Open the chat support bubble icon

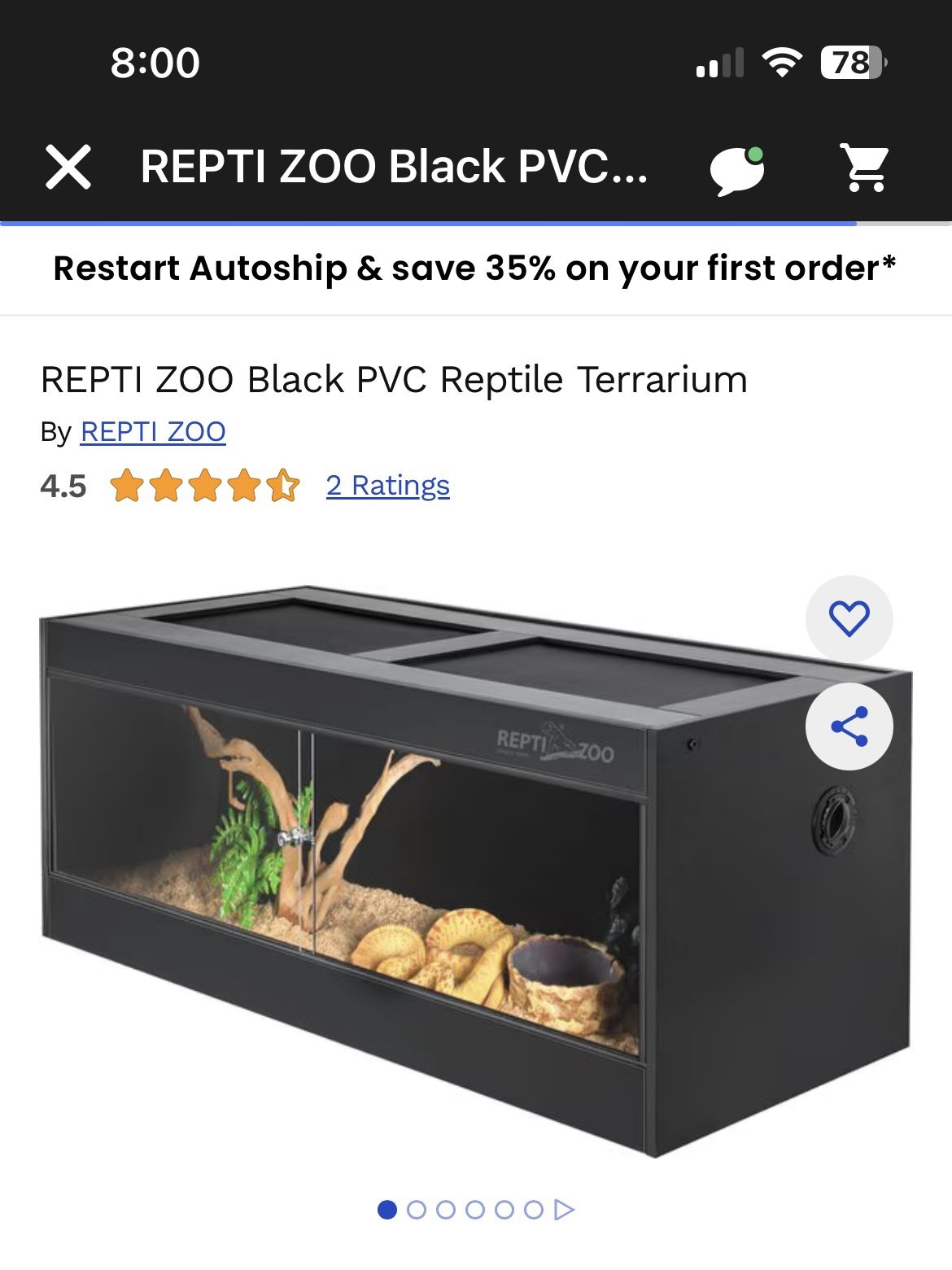click(737, 170)
